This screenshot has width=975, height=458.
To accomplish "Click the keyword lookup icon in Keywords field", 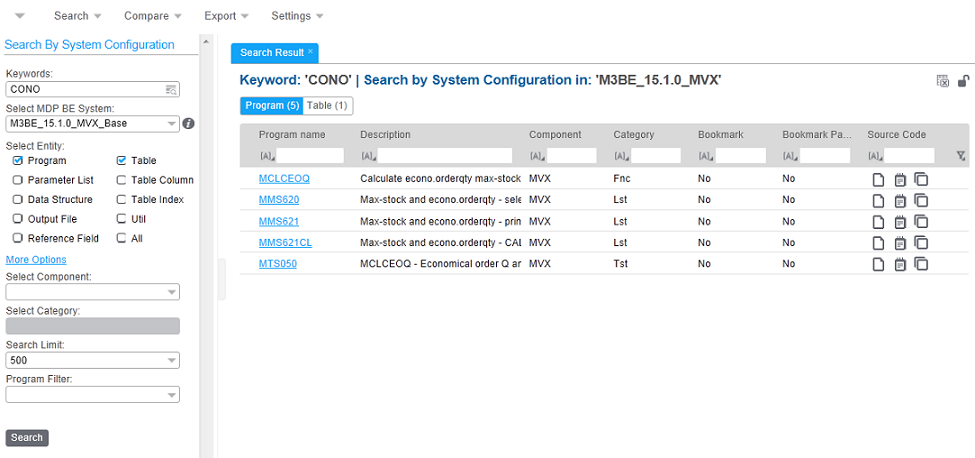I will (x=170, y=89).
